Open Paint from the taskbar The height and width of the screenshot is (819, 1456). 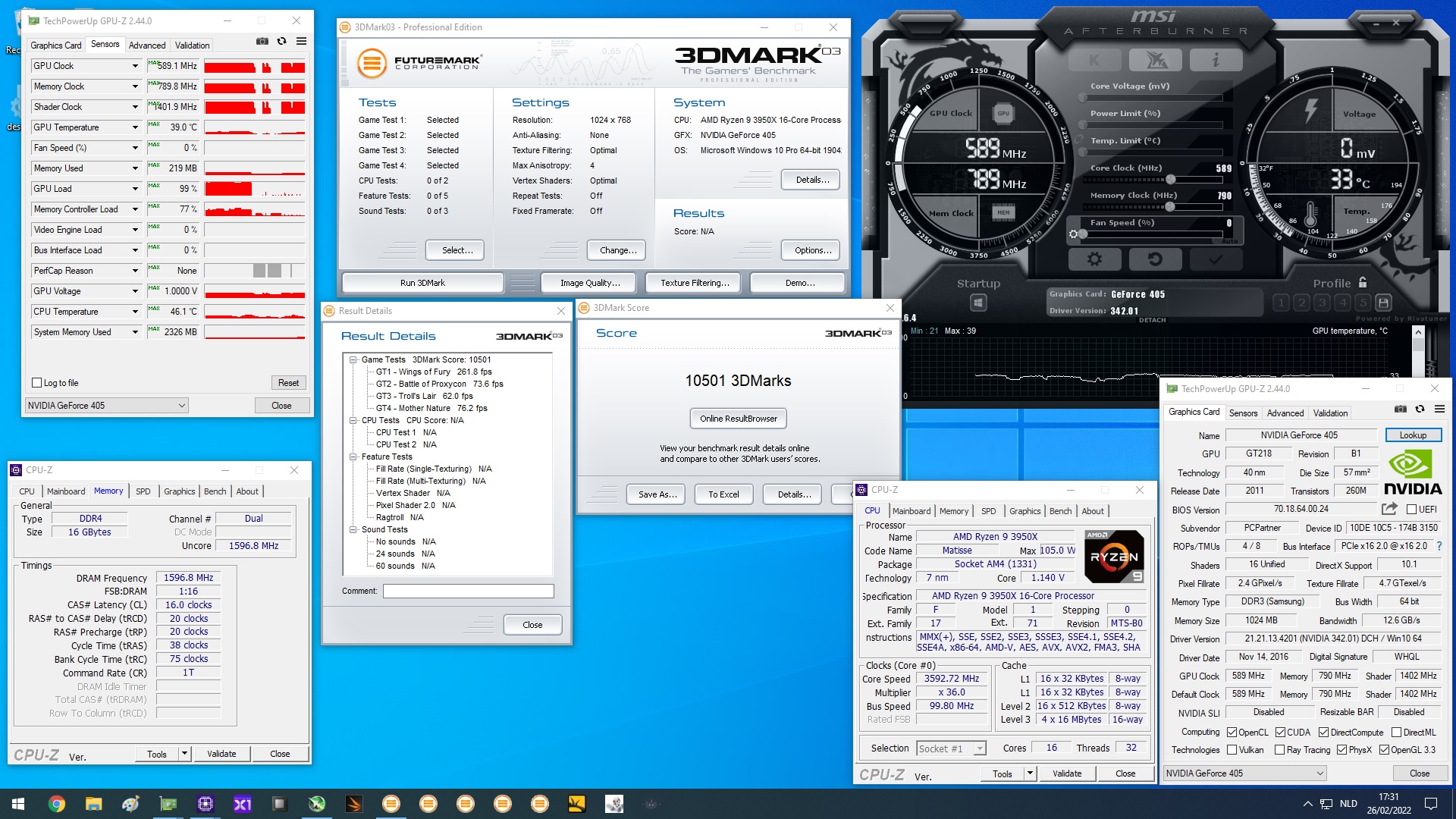(x=130, y=804)
